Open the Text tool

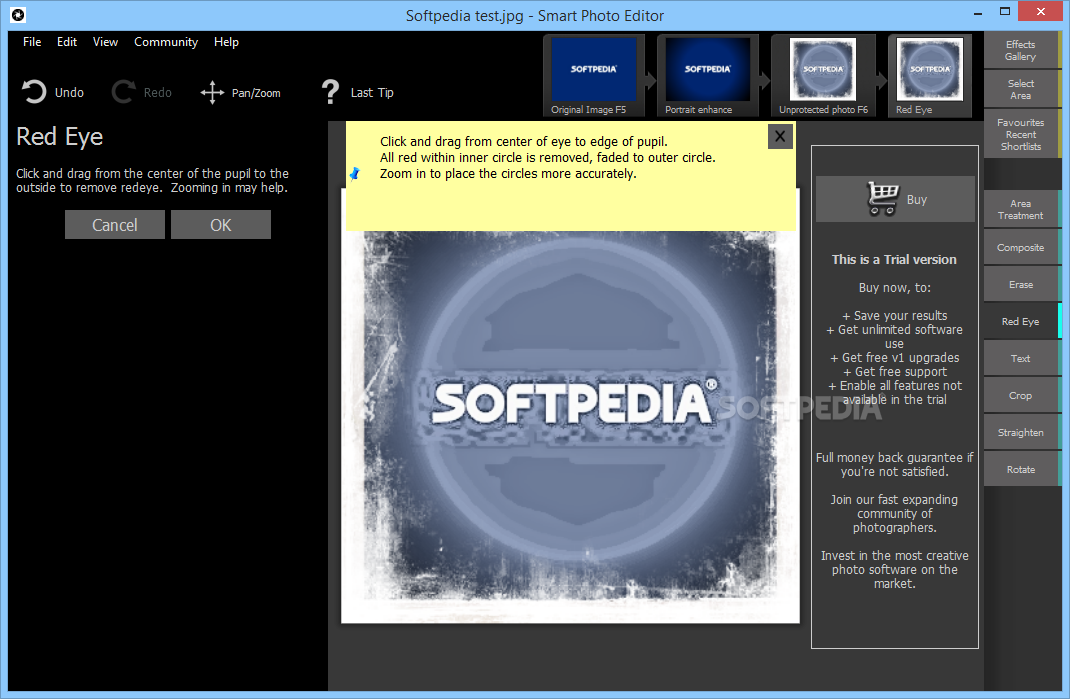coord(1021,358)
